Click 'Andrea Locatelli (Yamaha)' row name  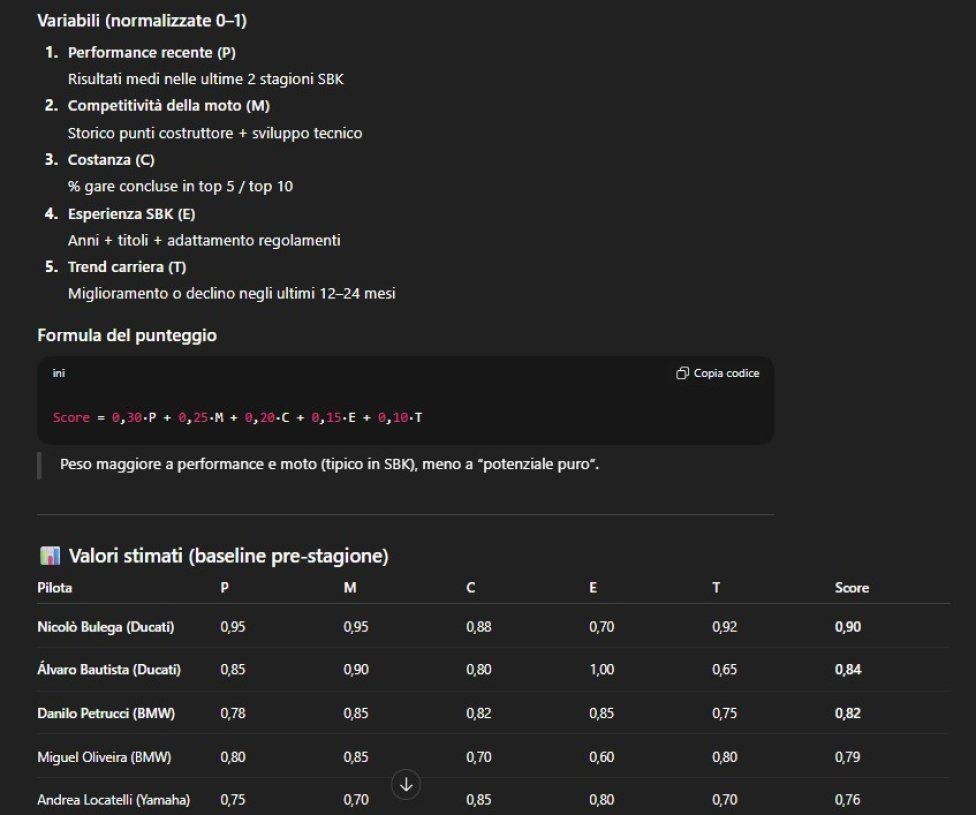(113, 799)
